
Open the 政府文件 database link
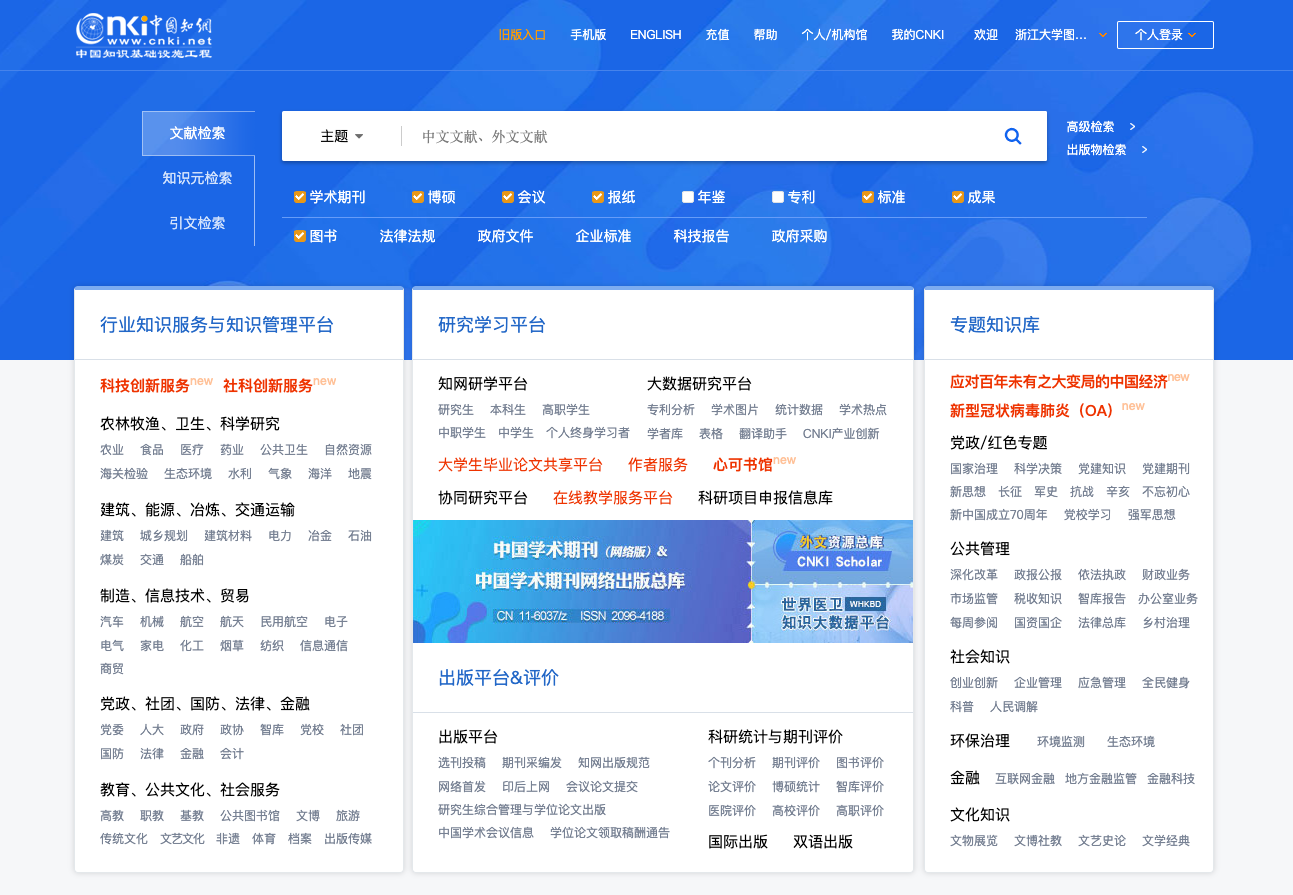(x=505, y=236)
